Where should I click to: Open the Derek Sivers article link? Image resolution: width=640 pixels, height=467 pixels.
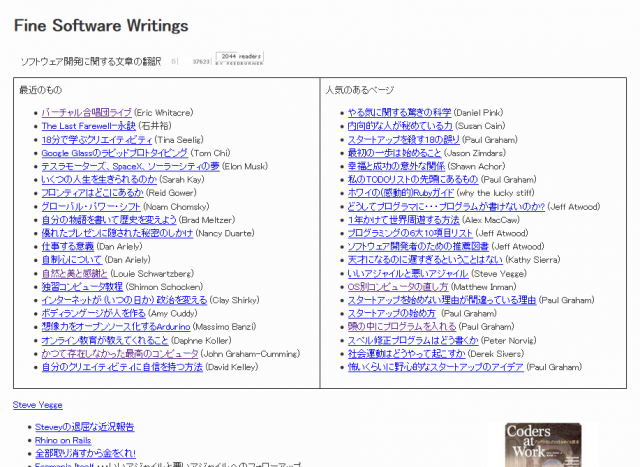coord(407,354)
